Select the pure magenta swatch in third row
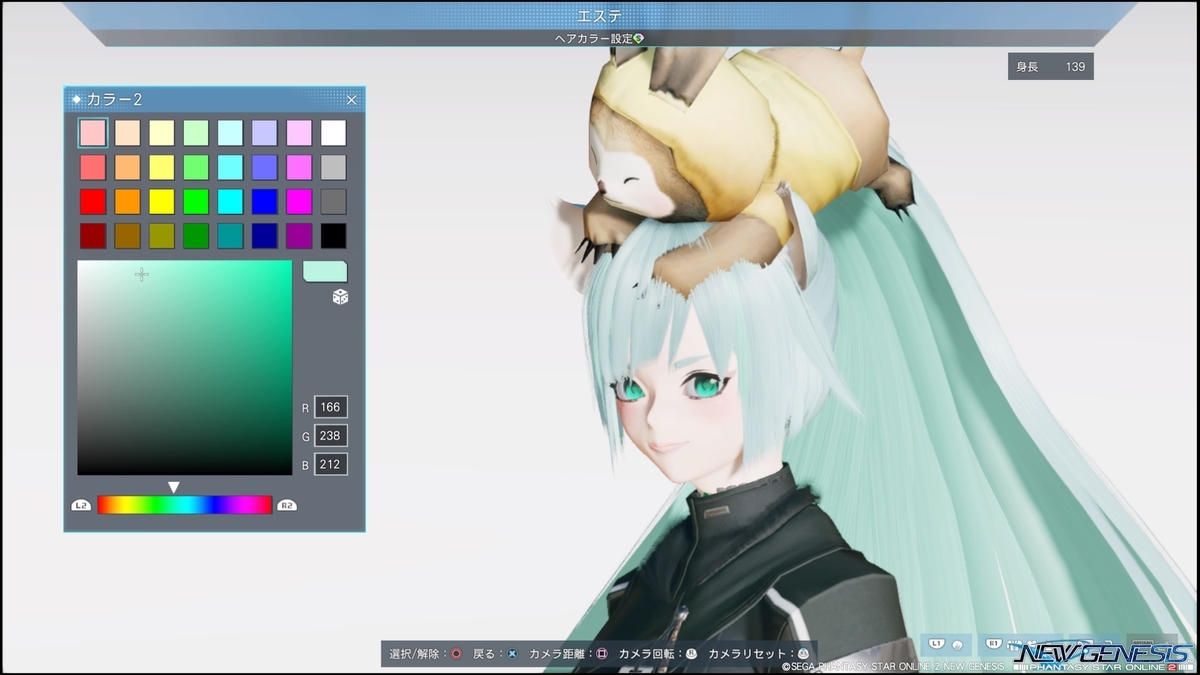The height and width of the screenshot is (675, 1200). (x=299, y=202)
